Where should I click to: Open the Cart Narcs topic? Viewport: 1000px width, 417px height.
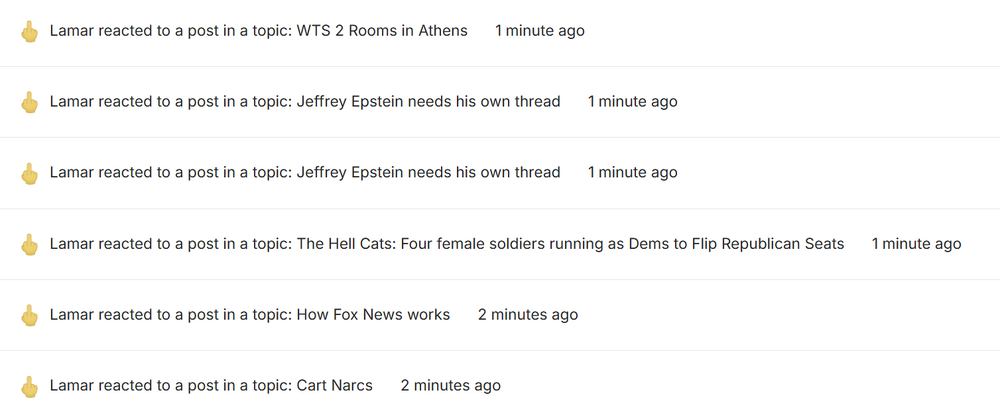334,386
